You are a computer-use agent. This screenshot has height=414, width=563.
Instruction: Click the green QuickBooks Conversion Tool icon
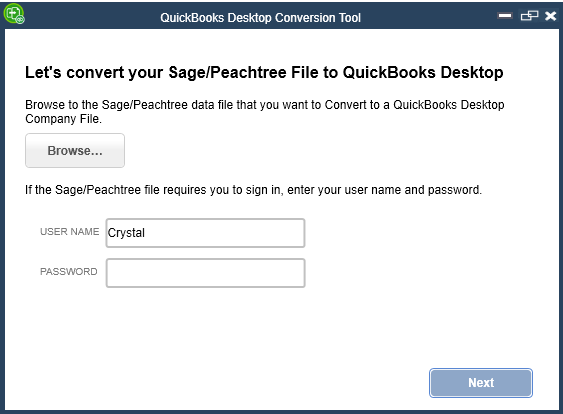coord(14,14)
